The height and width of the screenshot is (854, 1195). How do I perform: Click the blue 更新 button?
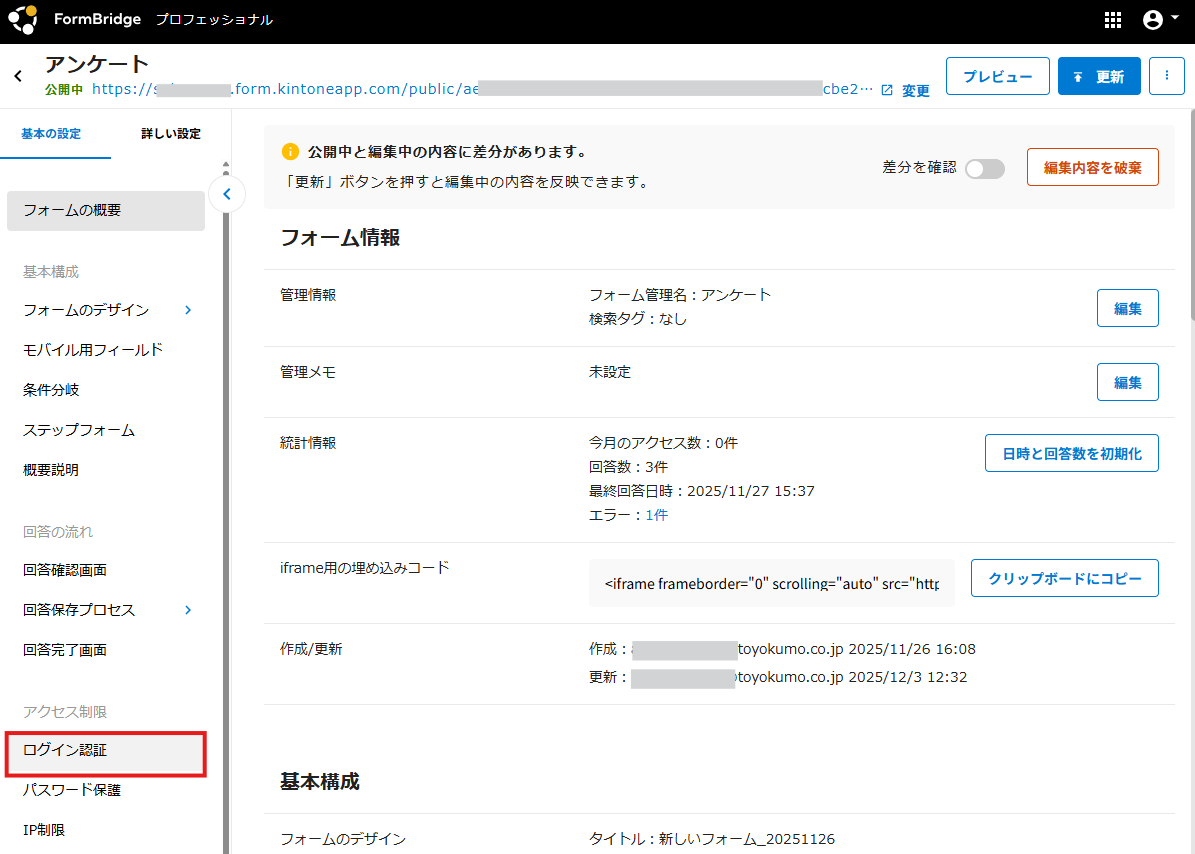[1098, 76]
